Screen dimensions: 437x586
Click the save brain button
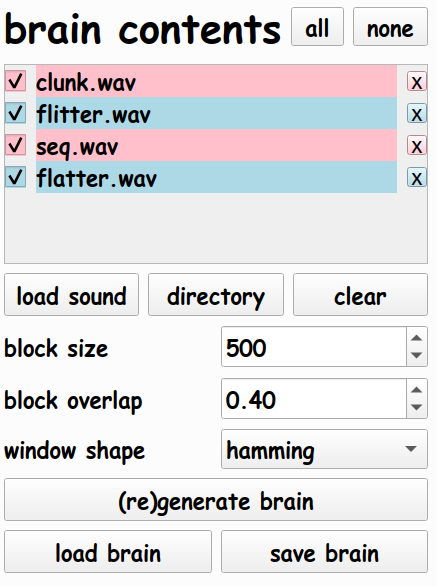tap(324, 552)
